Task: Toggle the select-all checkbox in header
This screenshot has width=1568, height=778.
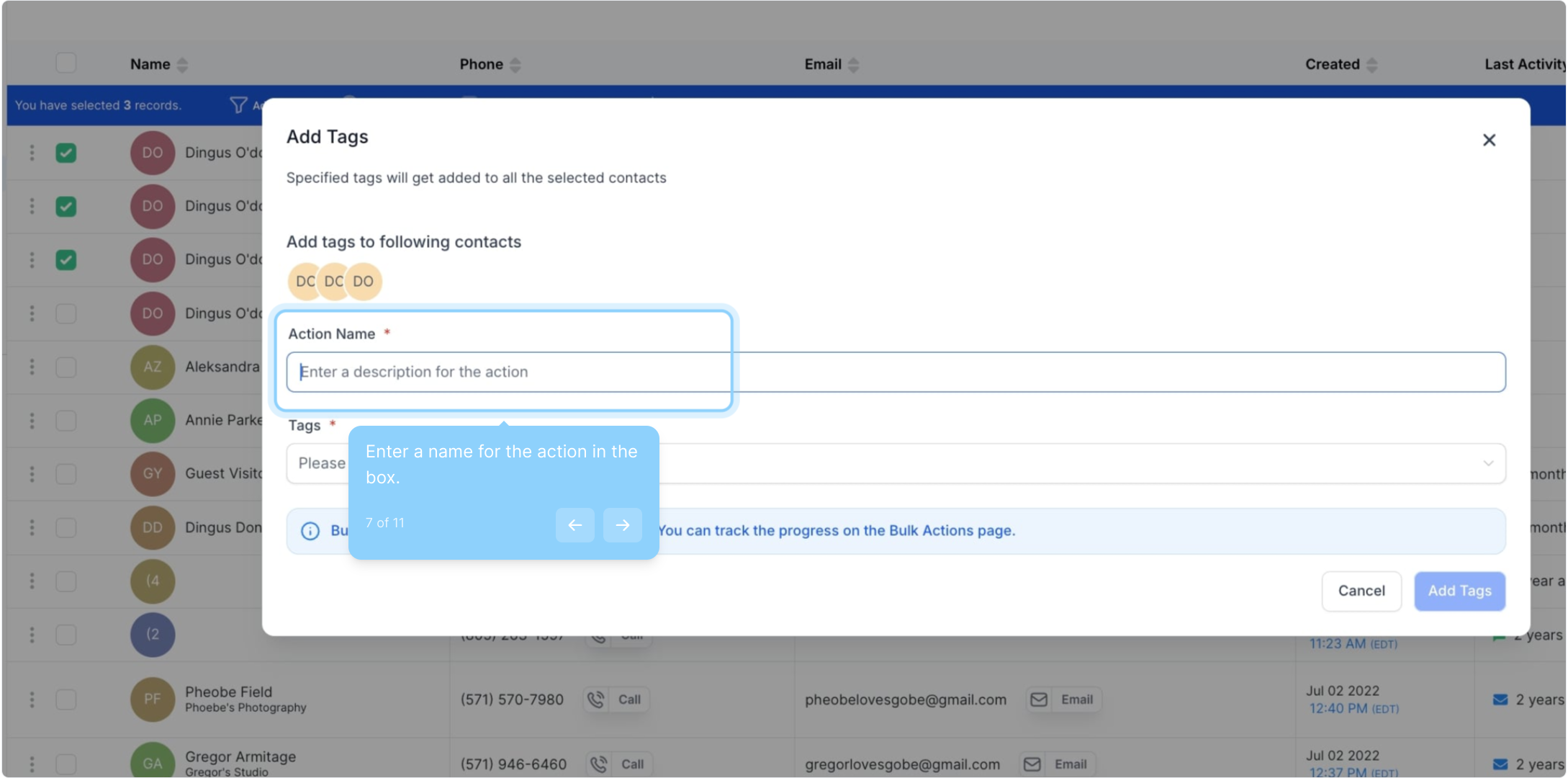Action: click(66, 63)
